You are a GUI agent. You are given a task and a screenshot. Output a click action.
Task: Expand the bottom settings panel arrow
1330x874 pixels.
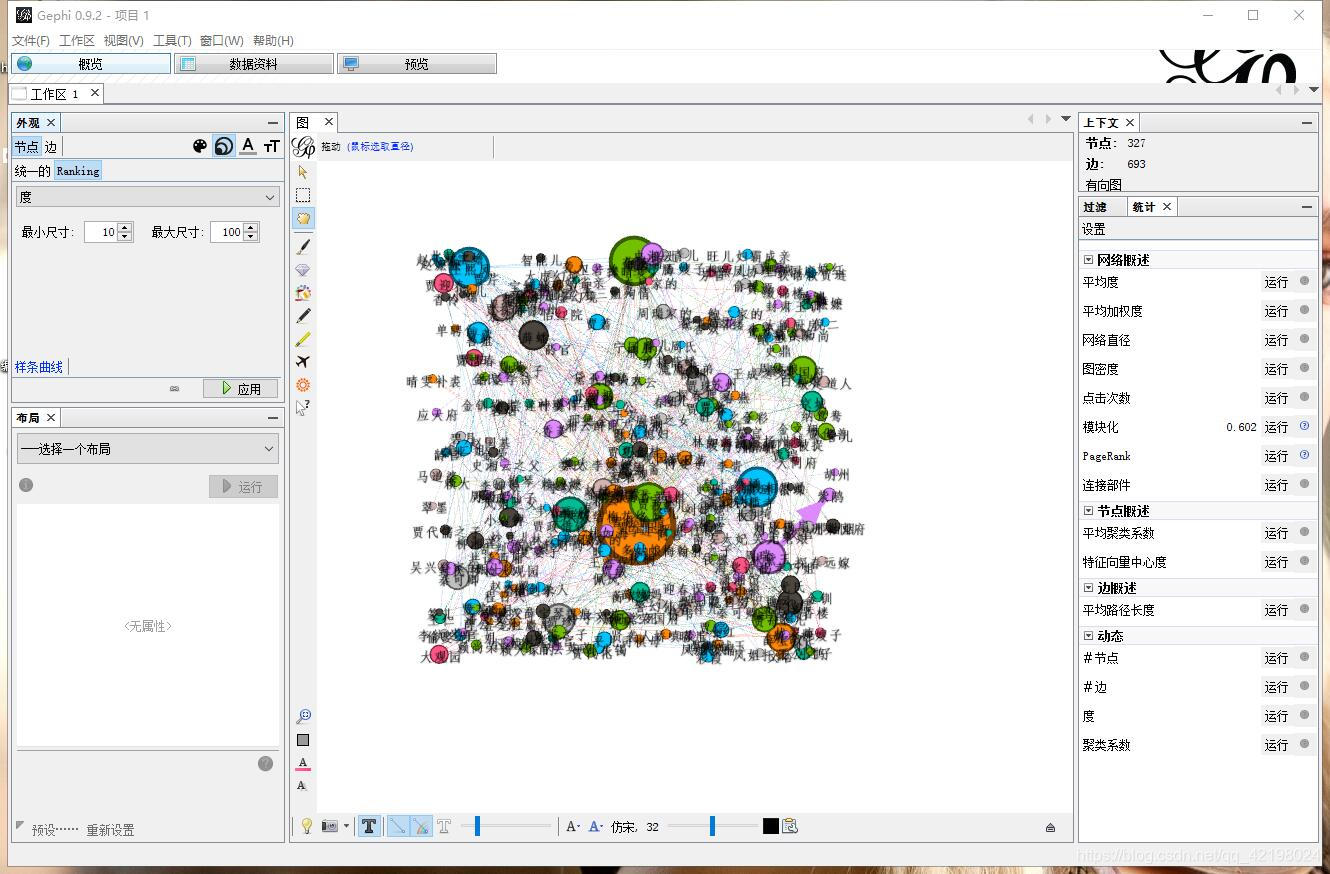pos(1050,827)
